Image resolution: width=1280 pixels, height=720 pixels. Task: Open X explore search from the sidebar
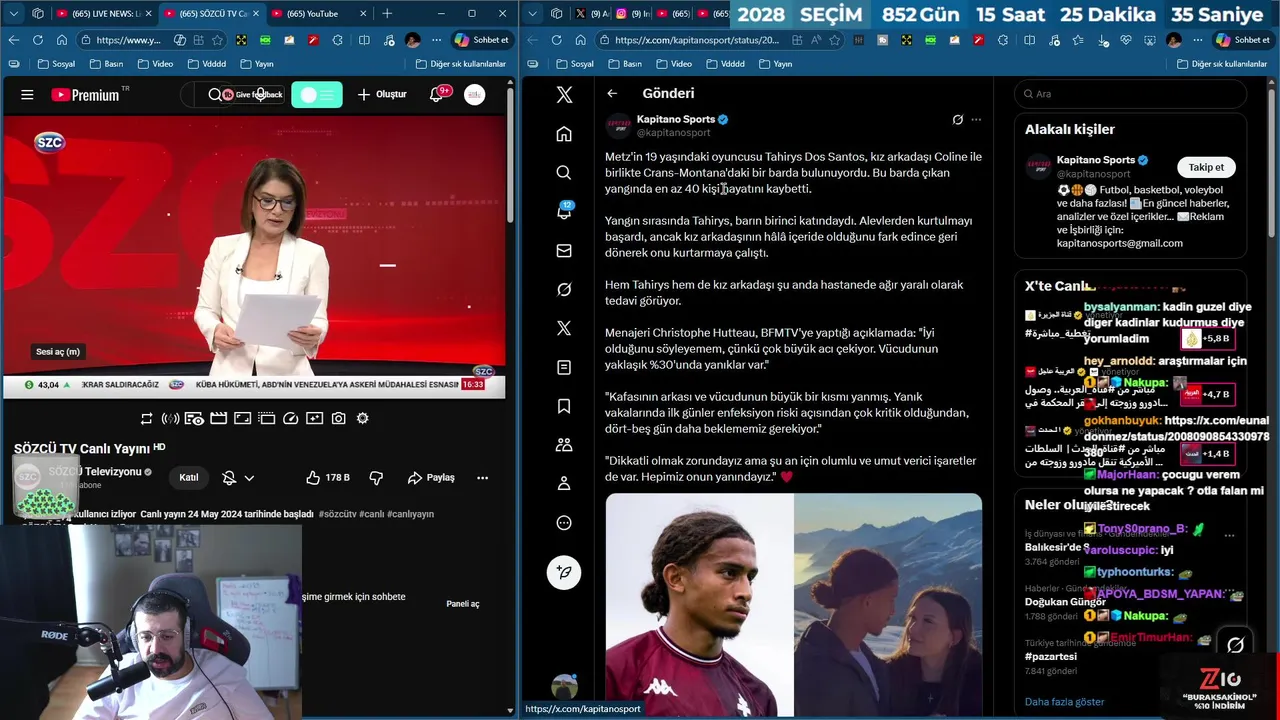(x=564, y=173)
